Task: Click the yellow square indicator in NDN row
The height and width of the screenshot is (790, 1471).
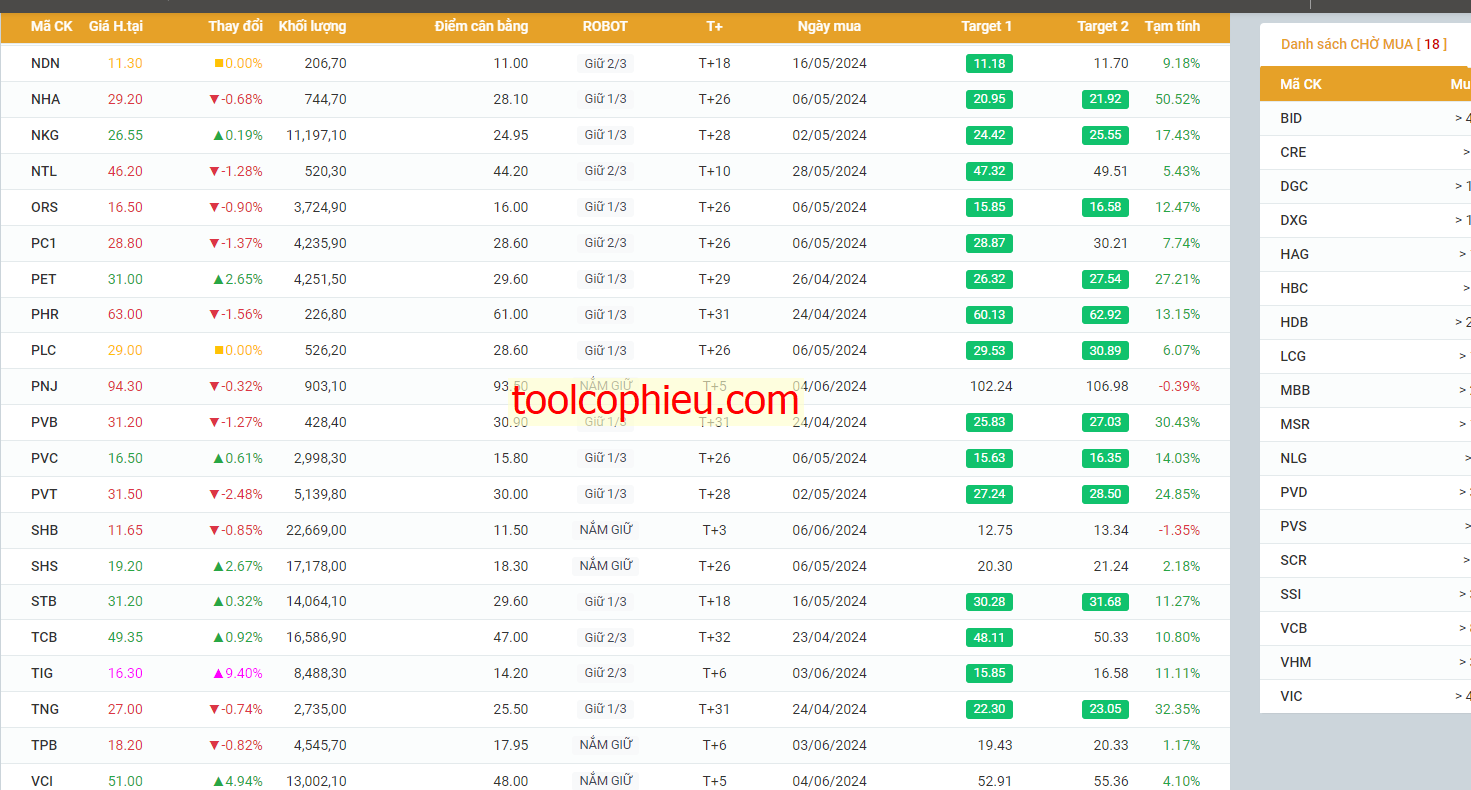Action: (x=219, y=63)
